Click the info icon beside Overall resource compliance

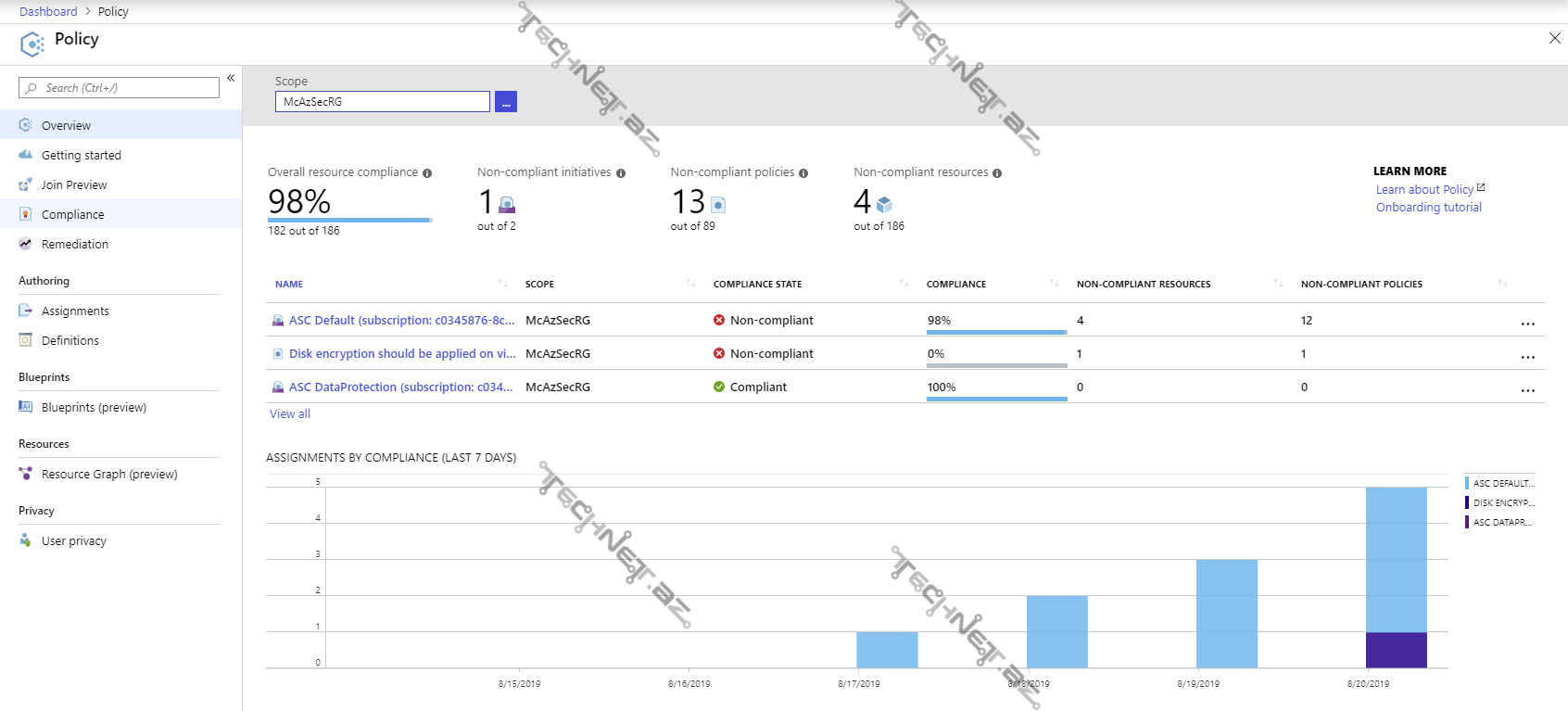click(427, 173)
